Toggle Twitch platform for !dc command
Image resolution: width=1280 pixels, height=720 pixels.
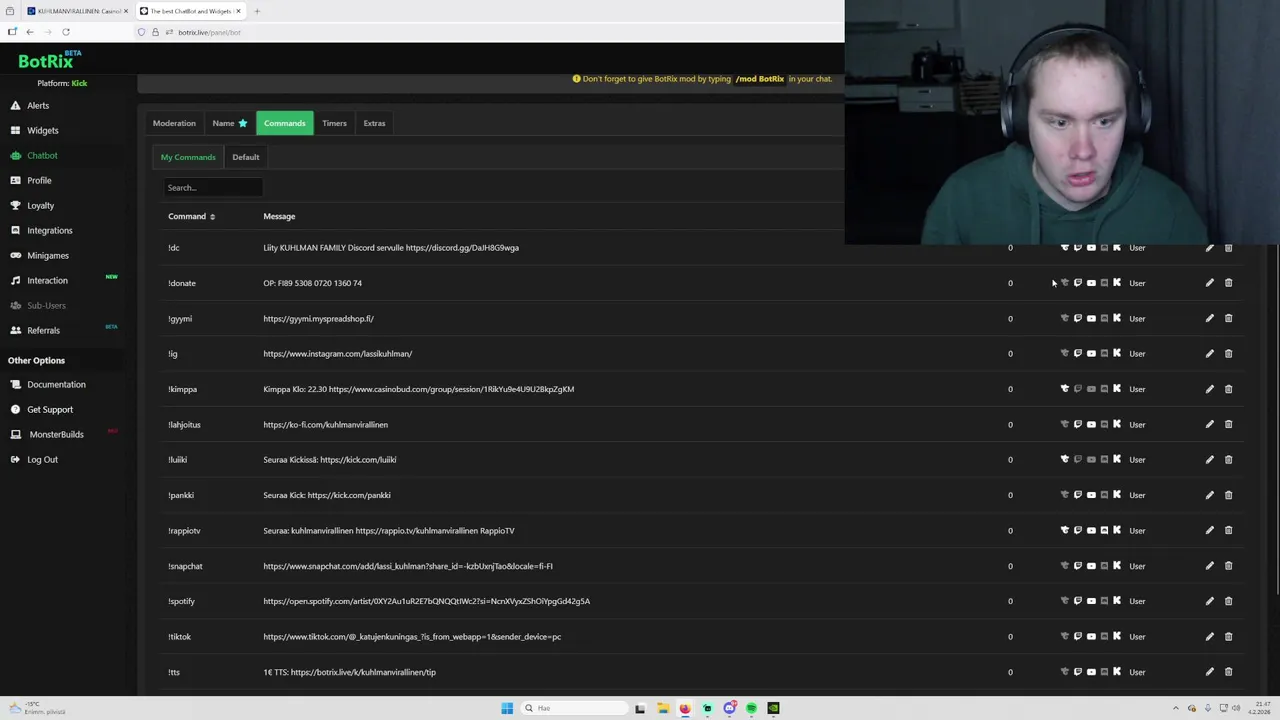1078,247
